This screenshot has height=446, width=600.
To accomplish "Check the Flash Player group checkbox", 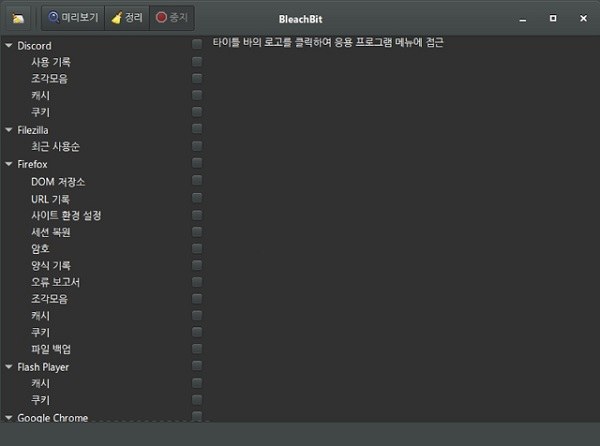I will click(x=197, y=366).
